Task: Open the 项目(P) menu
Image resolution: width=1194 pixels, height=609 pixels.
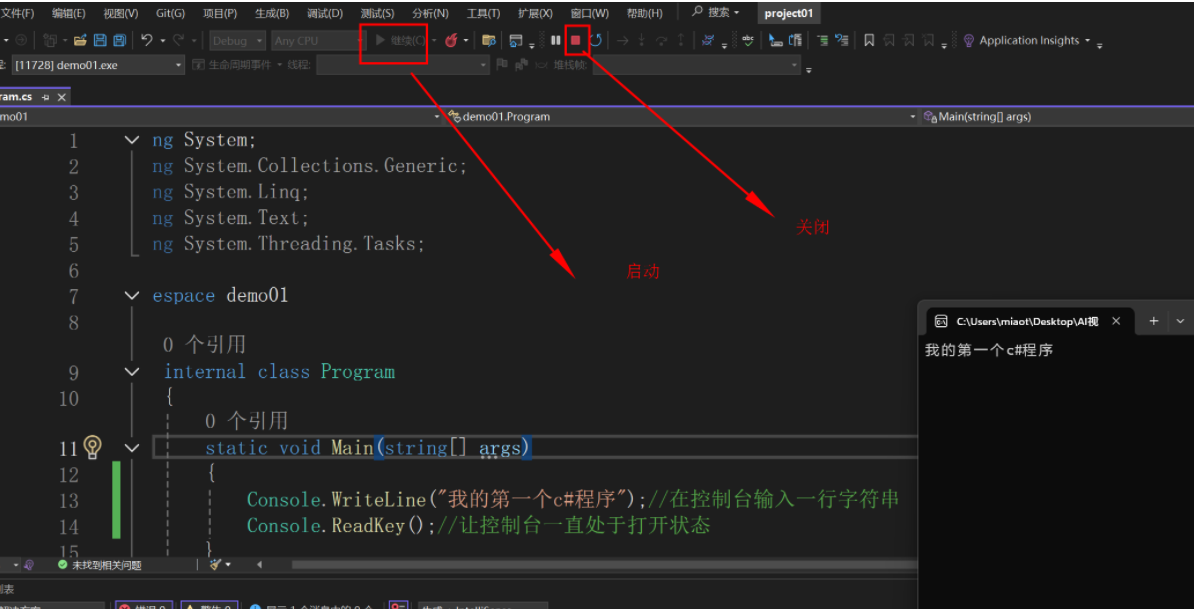Action: [219, 13]
